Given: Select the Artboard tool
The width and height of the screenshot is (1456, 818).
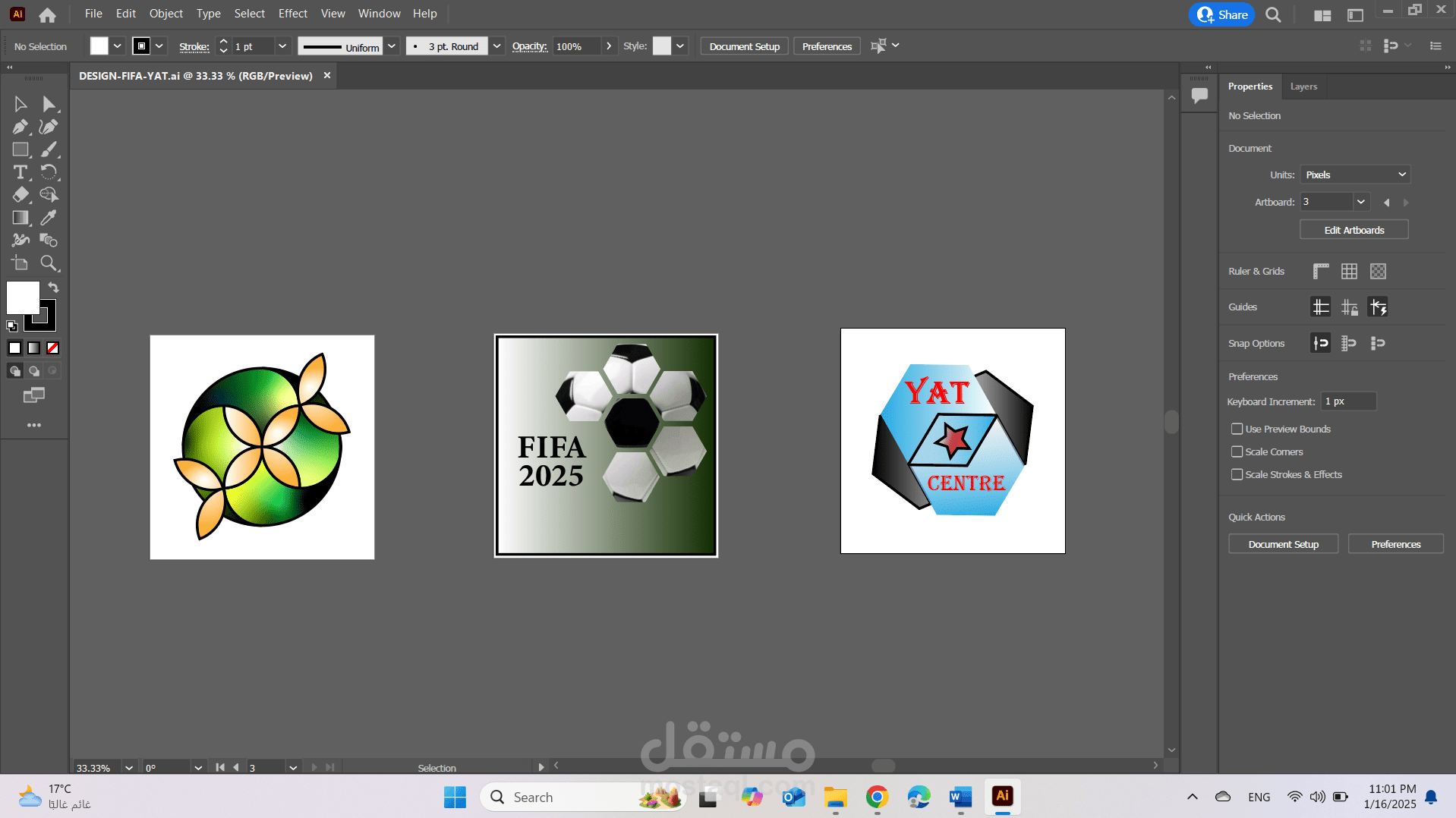Looking at the screenshot, I should pos(20,263).
